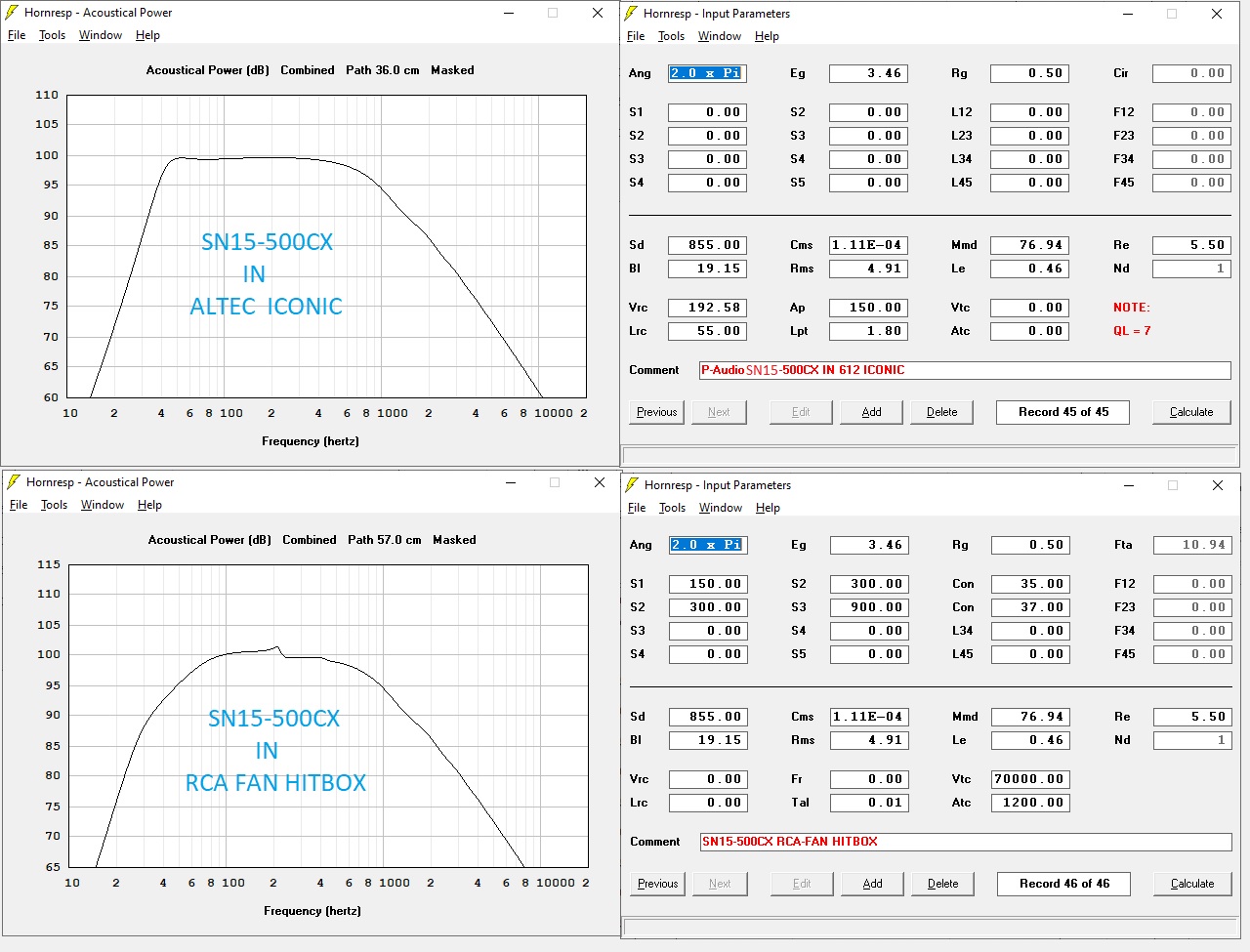Click Rms field in top Input Parameters window
The width and height of the screenshot is (1250, 952).
pos(868,269)
